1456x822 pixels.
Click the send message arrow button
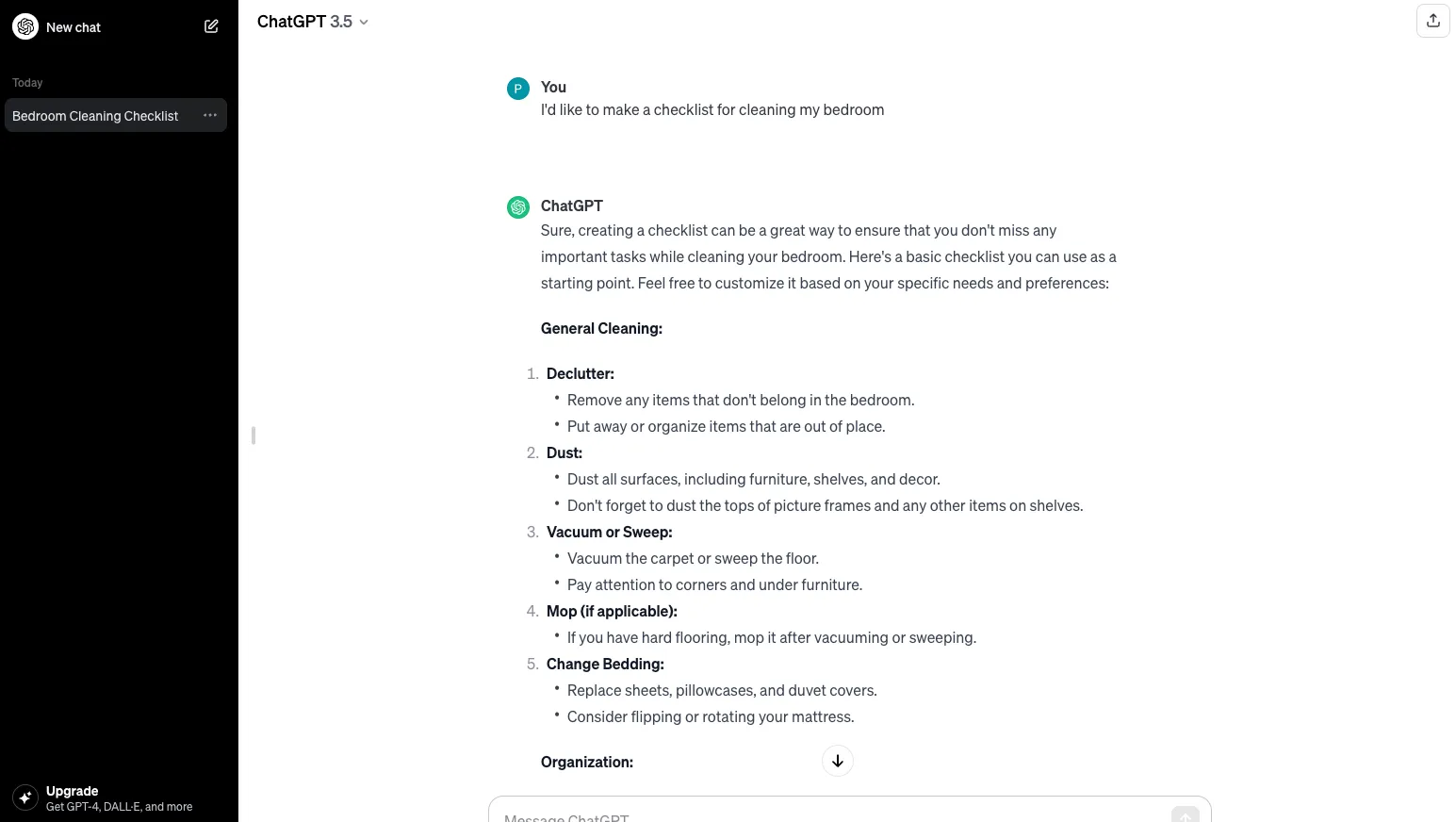(1185, 815)
